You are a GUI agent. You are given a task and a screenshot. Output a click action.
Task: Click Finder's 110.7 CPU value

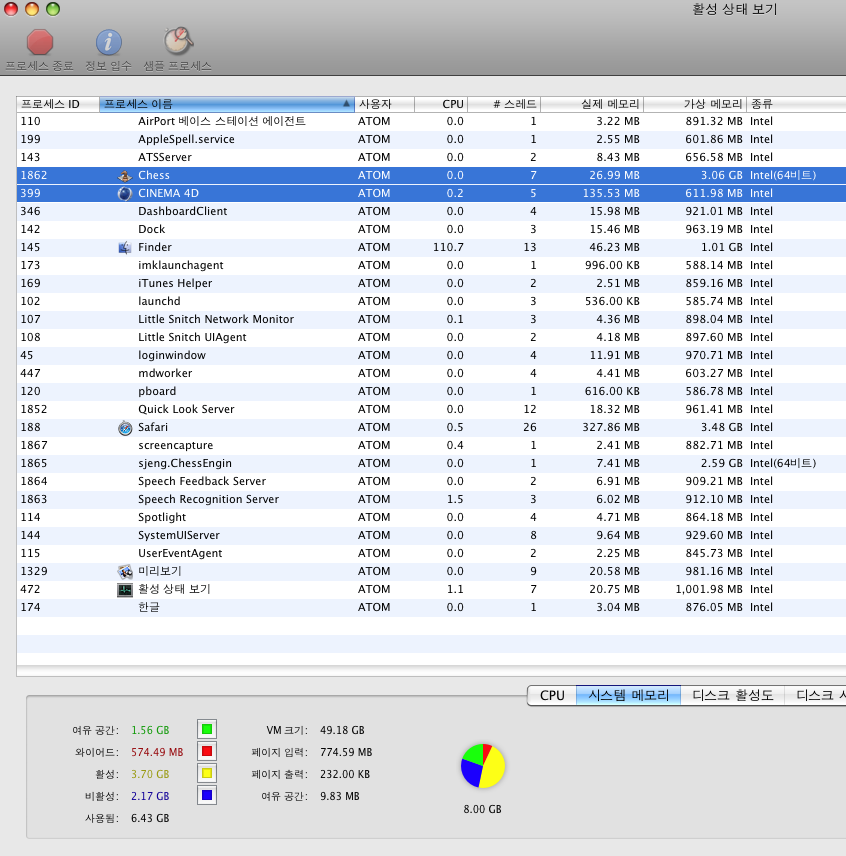pyautogui.click(x=448, y=247)
